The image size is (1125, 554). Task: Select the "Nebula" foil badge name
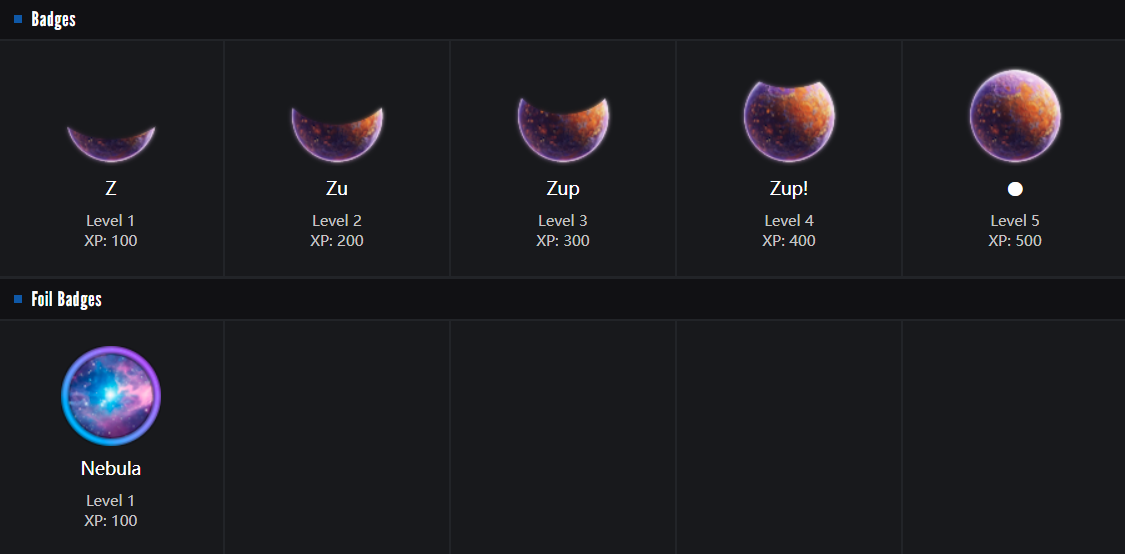point(111,468)
